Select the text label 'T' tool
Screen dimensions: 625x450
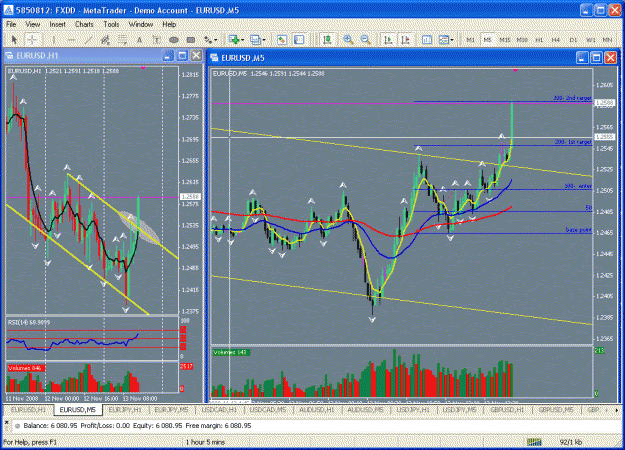(157, 40)
